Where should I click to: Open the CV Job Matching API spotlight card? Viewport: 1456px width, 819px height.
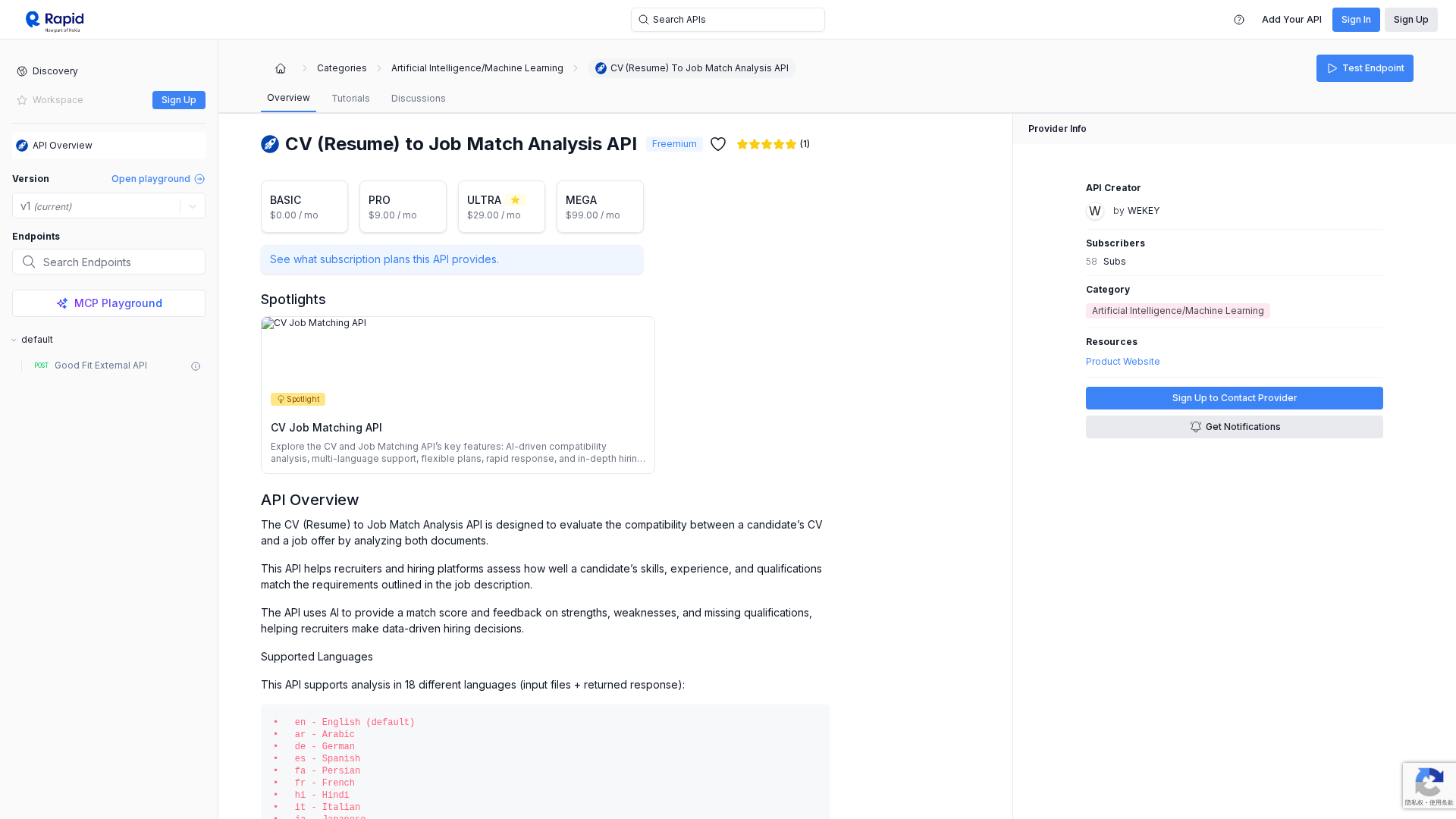point(457,395)
